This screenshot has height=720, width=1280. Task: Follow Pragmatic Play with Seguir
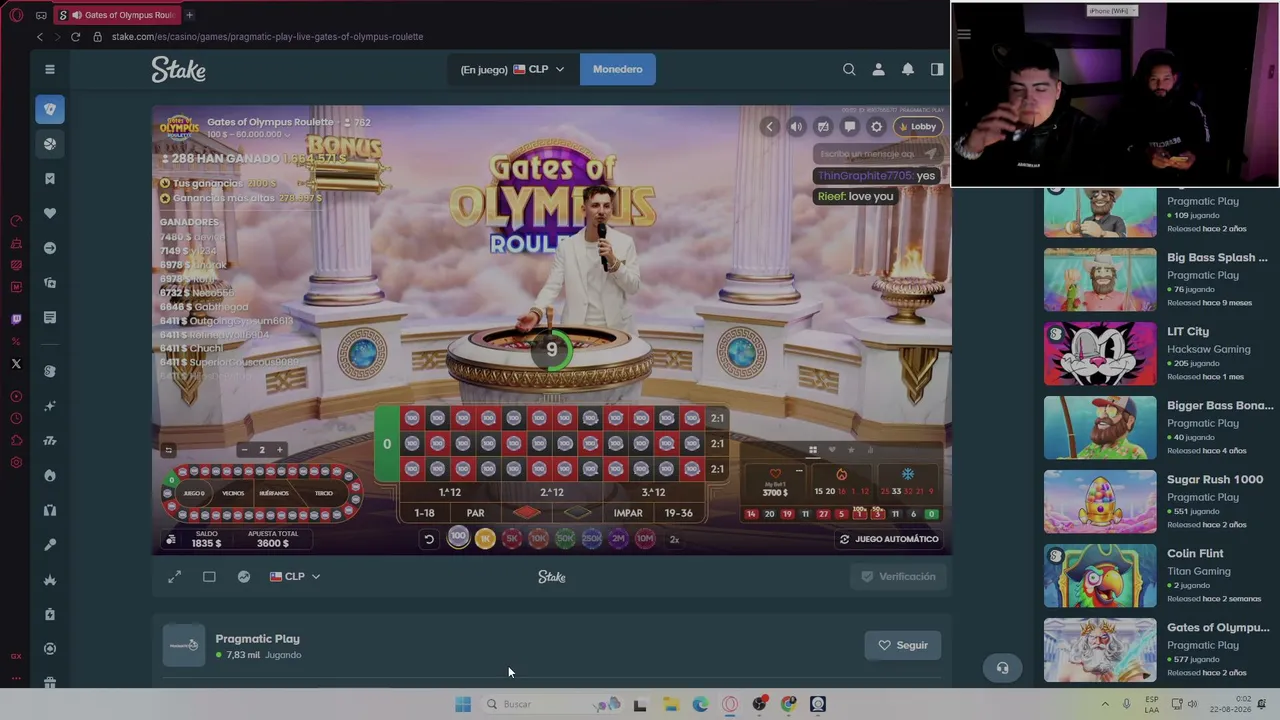pyautogui.click(x=903, y=645)
